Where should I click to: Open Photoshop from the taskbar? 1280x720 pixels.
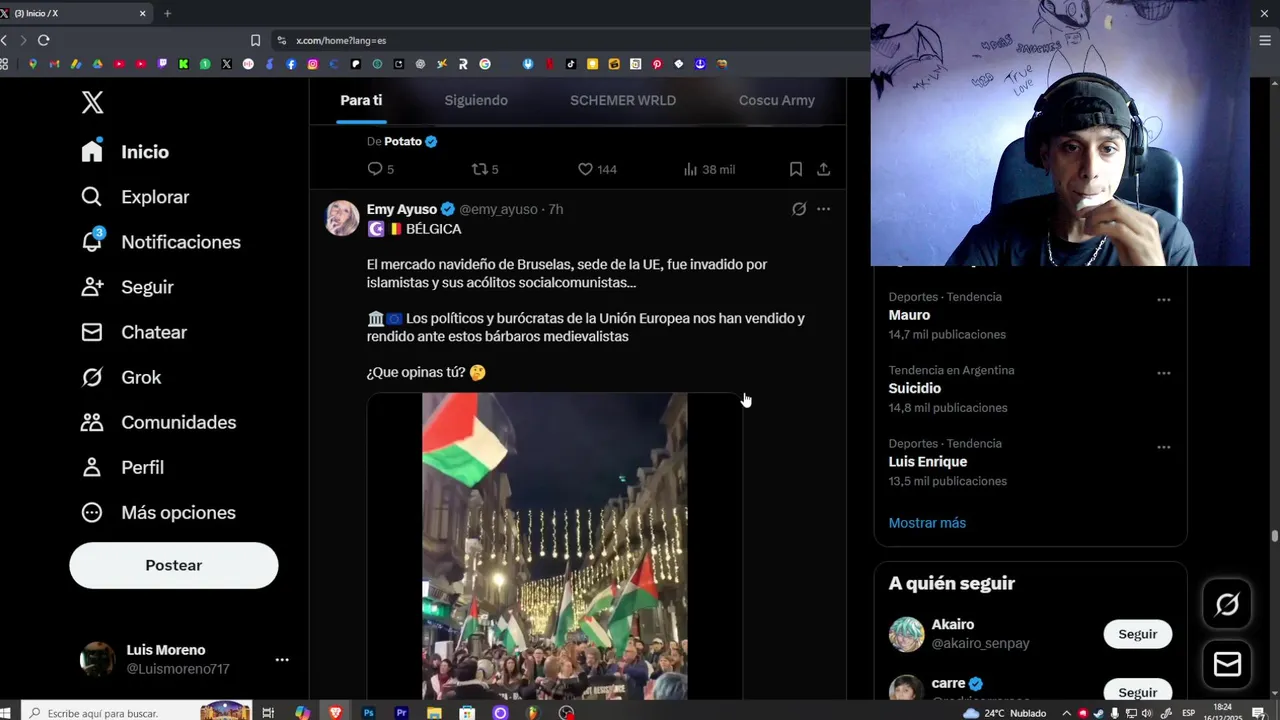click(368, 713)
